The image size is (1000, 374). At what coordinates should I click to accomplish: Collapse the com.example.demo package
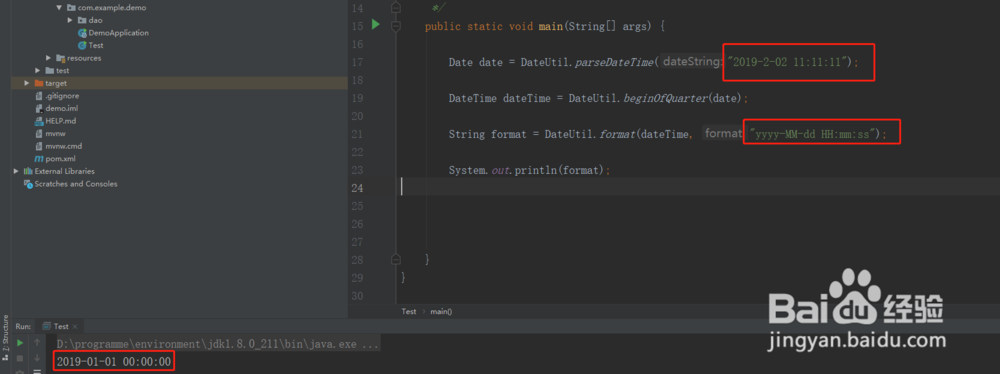pyautogui.click(x=59, y=8)
